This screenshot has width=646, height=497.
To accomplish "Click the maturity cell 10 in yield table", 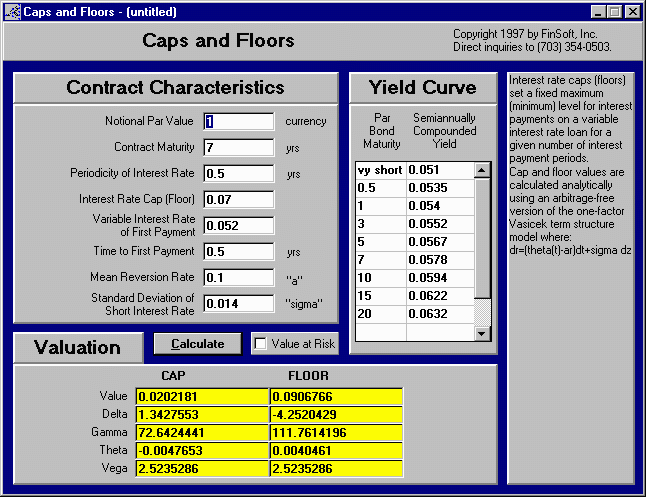I will pos(381,278).
